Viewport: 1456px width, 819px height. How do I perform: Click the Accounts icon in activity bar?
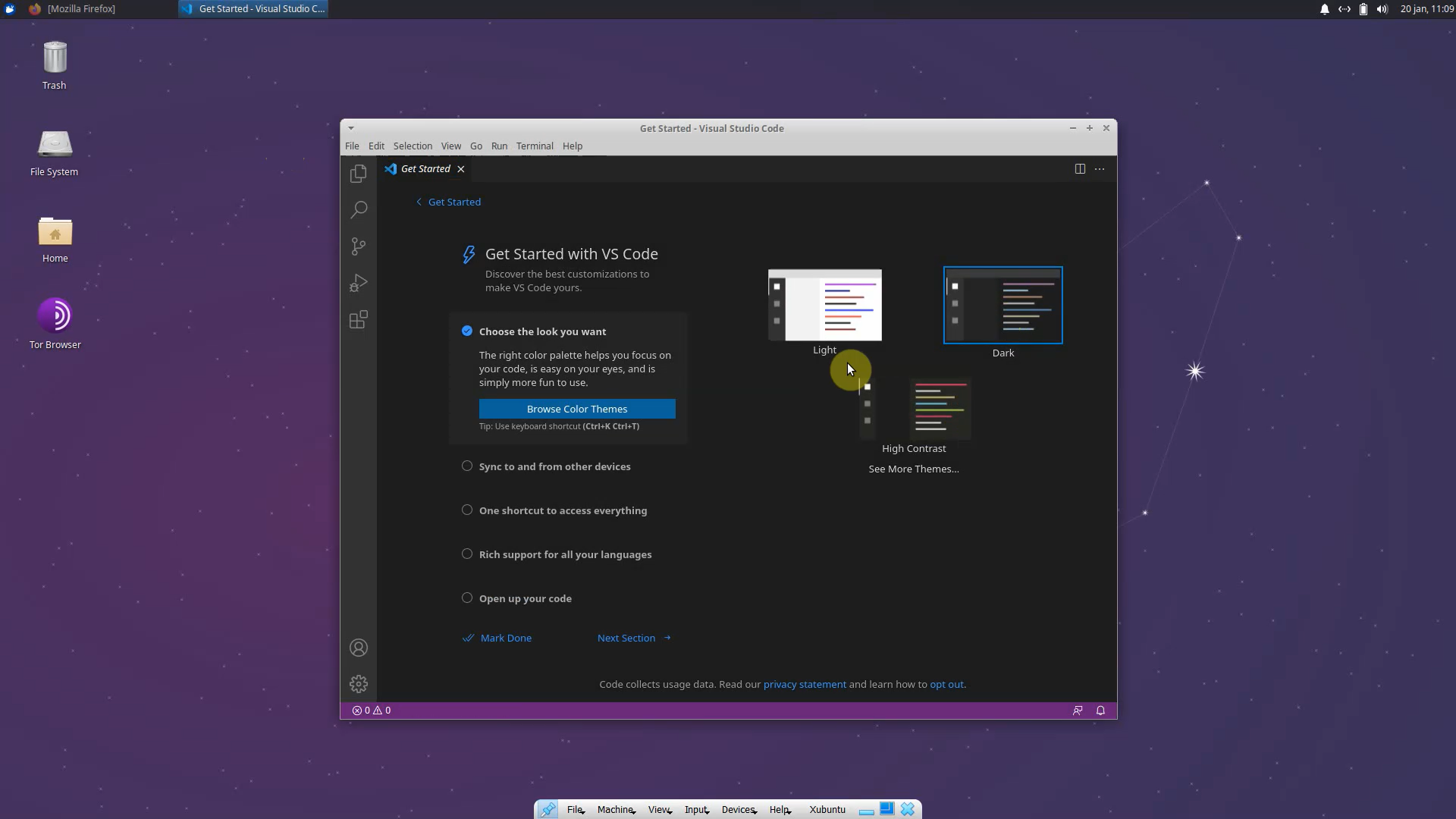(x=358, y=647)
